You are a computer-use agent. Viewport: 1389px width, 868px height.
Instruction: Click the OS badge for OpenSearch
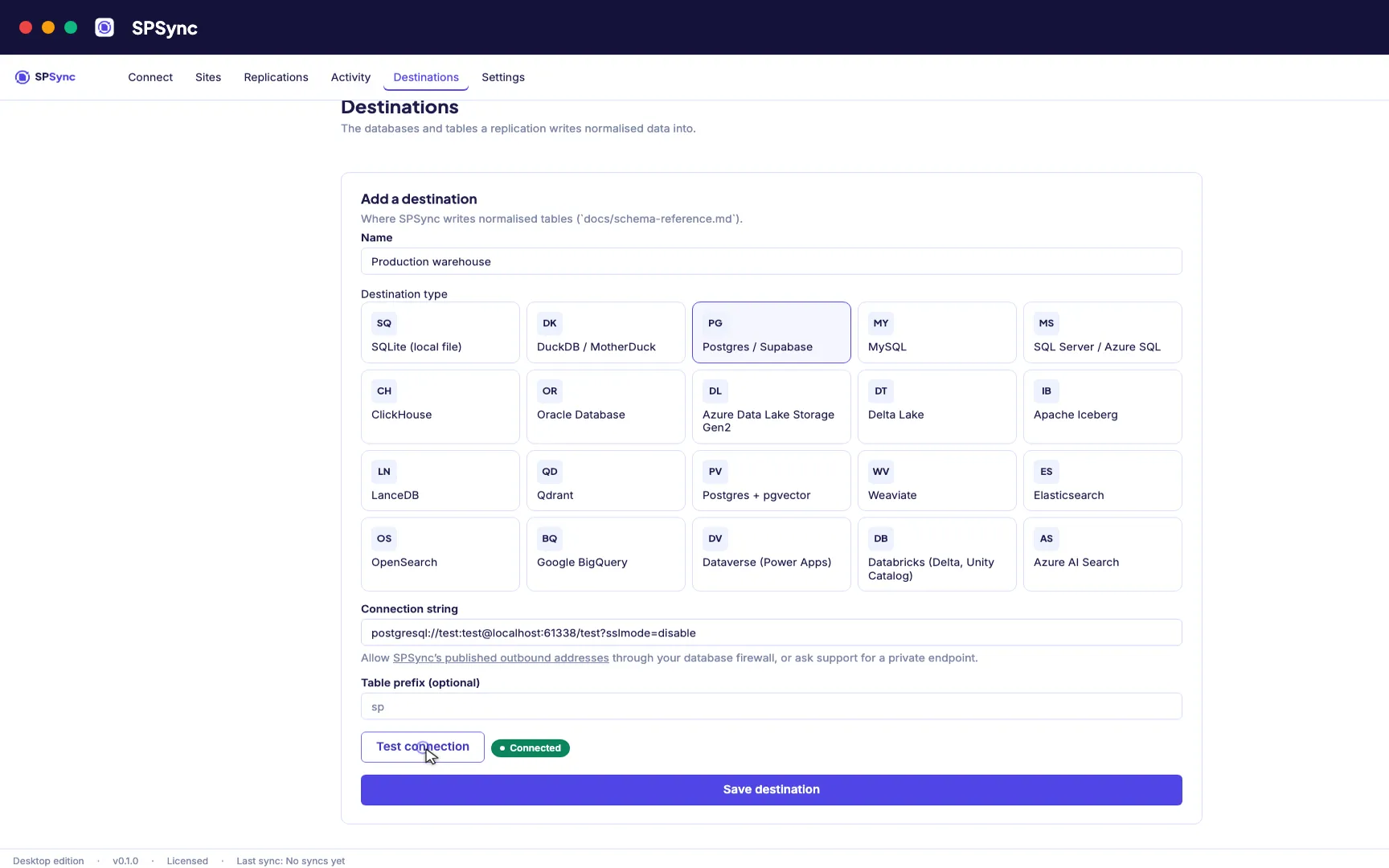pyautogui.click(x=384, y=538)
